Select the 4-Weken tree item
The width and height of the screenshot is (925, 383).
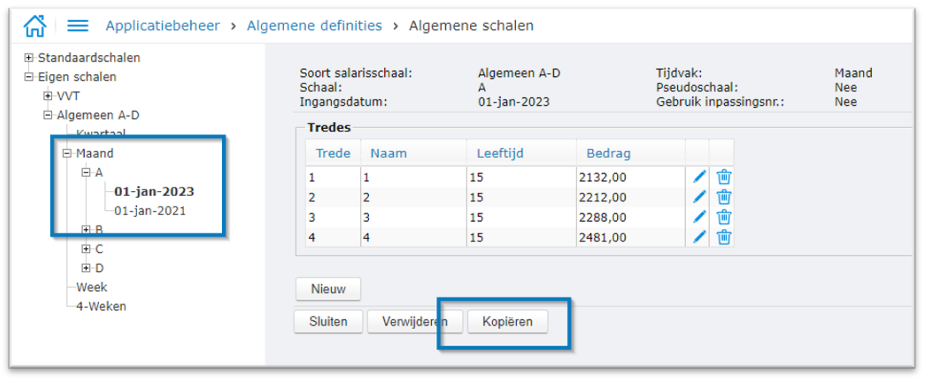pyautogui.click(x=101, y=306)
